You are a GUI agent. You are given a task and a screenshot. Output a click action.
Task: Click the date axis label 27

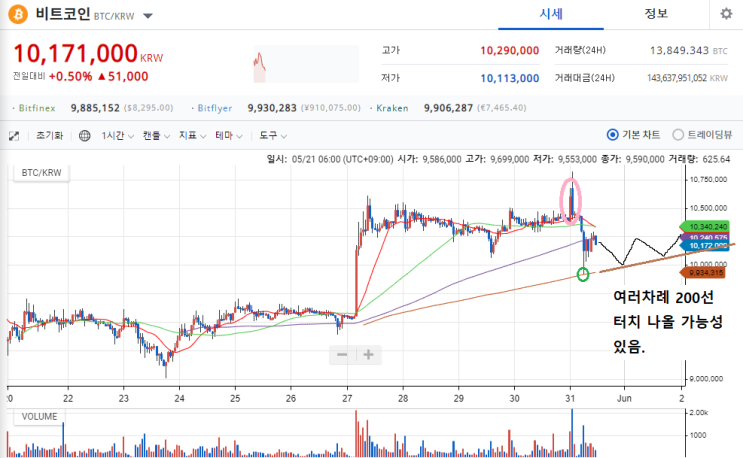347,398
